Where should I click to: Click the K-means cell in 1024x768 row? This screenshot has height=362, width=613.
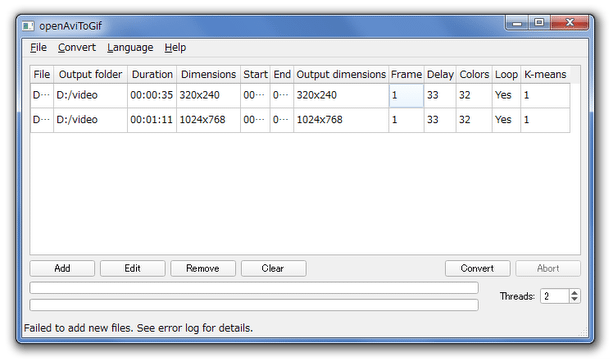coord(545,120)
